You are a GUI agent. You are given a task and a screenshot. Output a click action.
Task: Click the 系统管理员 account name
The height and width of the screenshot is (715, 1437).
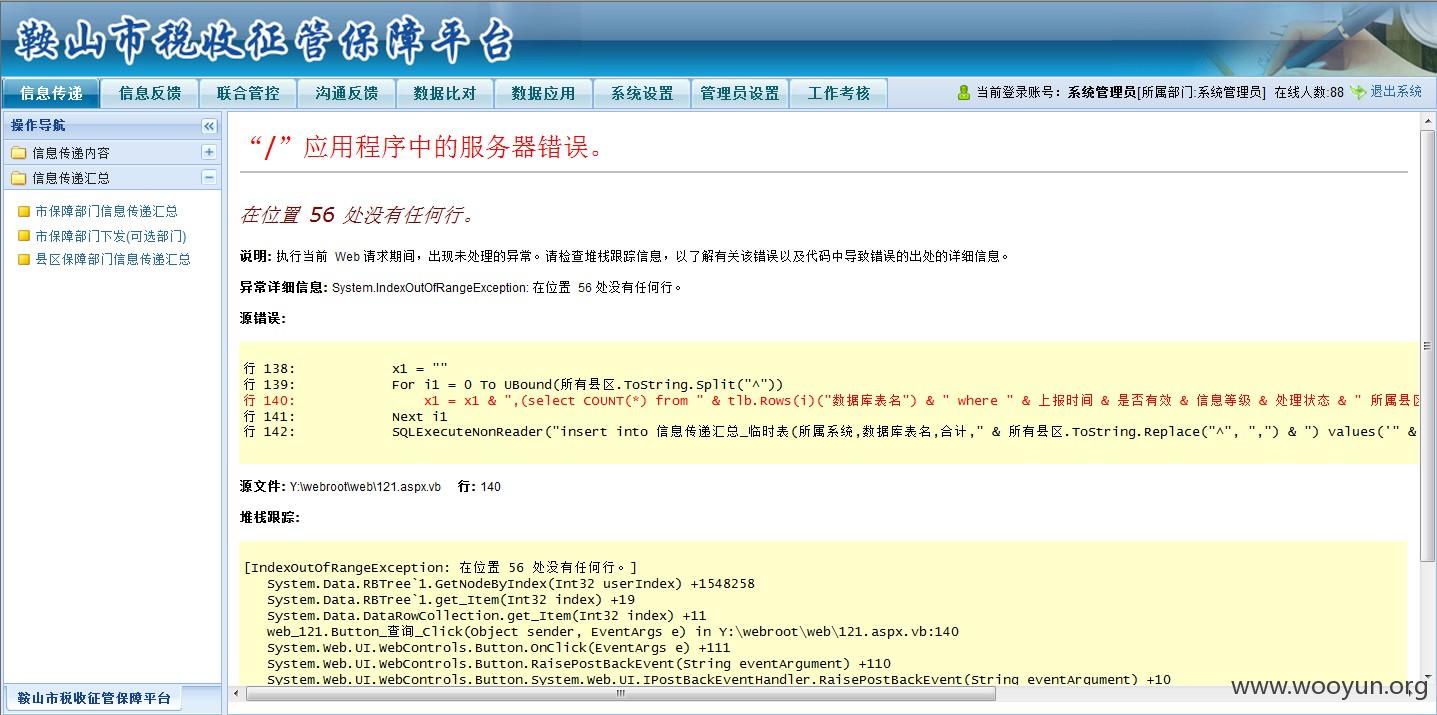[1102, 92]
